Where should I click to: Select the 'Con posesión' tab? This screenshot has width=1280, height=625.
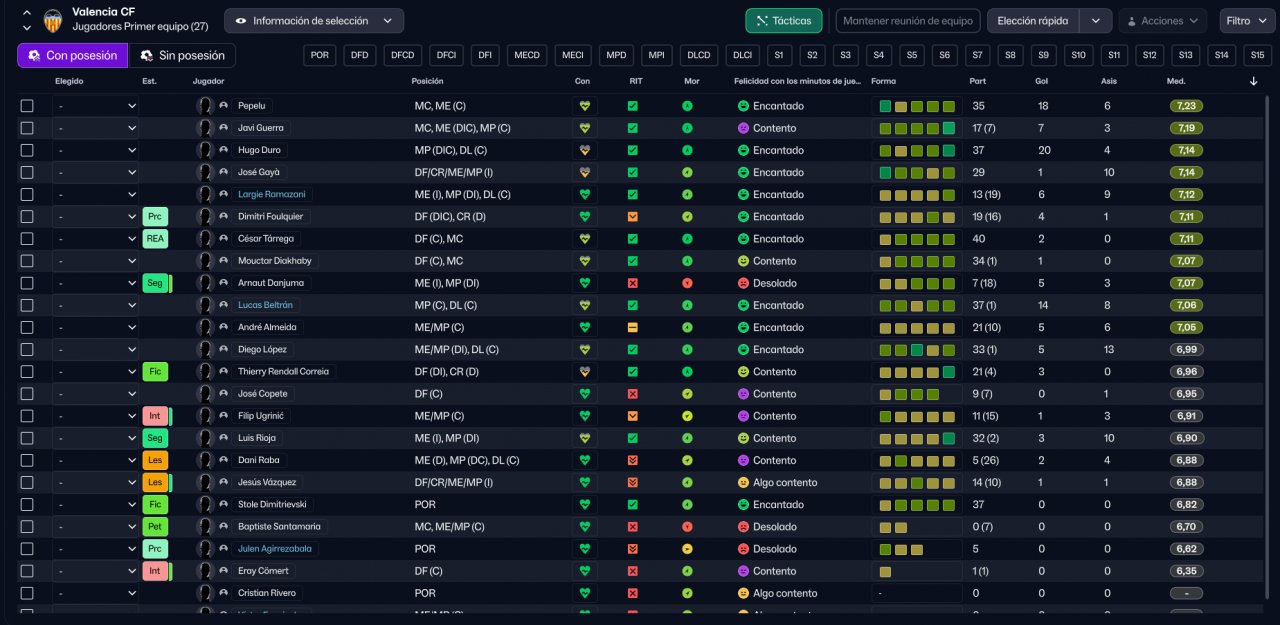72,55
